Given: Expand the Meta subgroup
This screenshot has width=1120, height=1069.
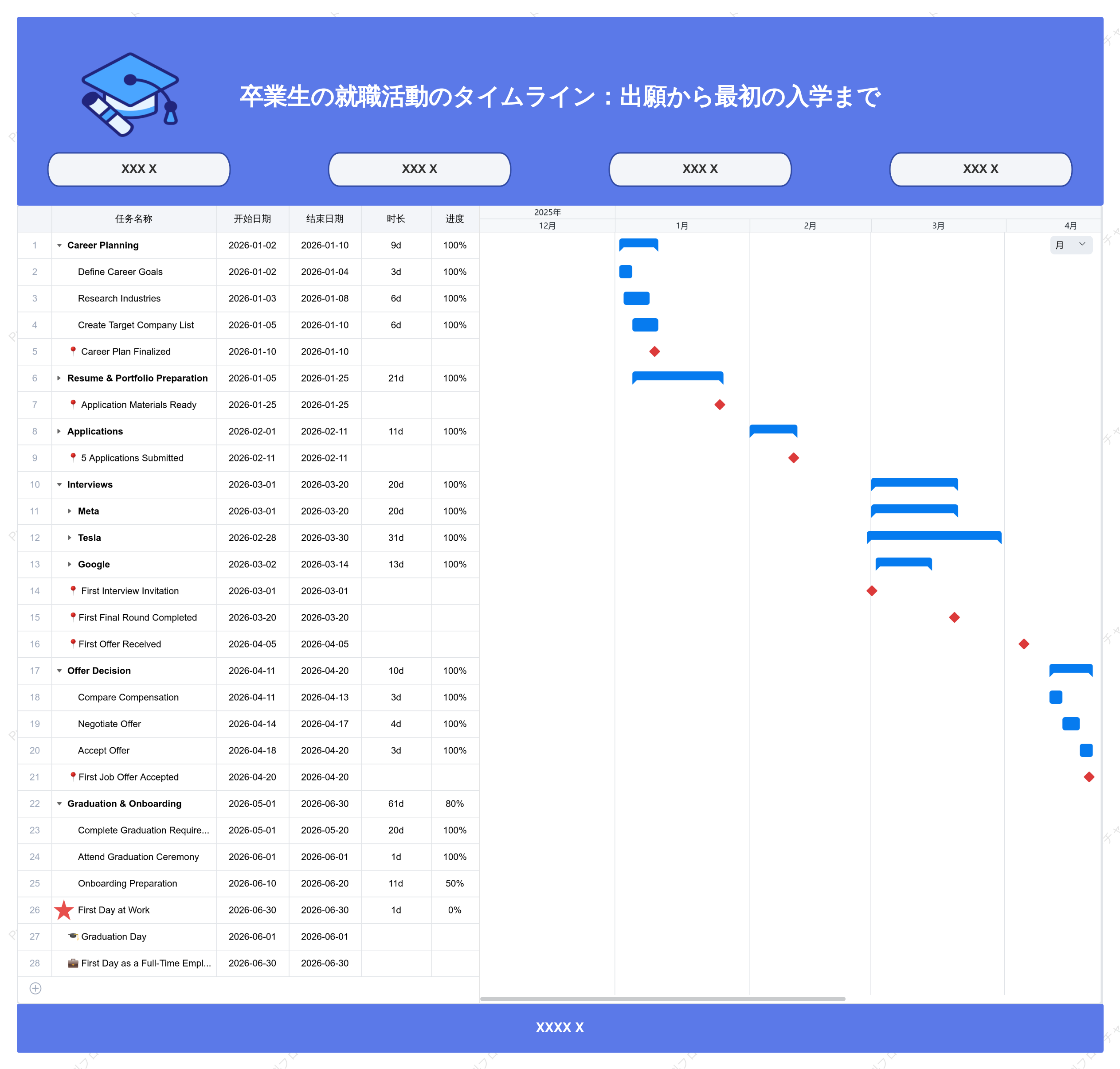Looking at the screenshot, I should coord(70,511).
